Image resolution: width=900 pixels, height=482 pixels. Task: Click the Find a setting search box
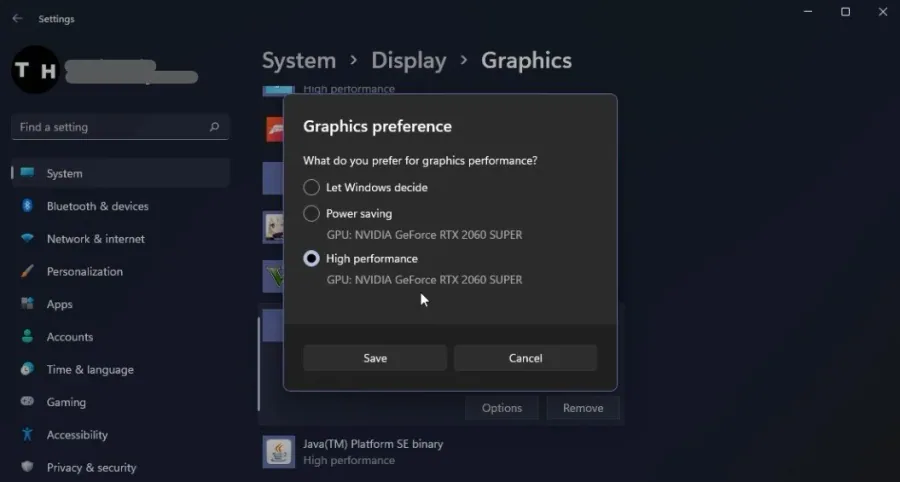(x=120, y=127)
